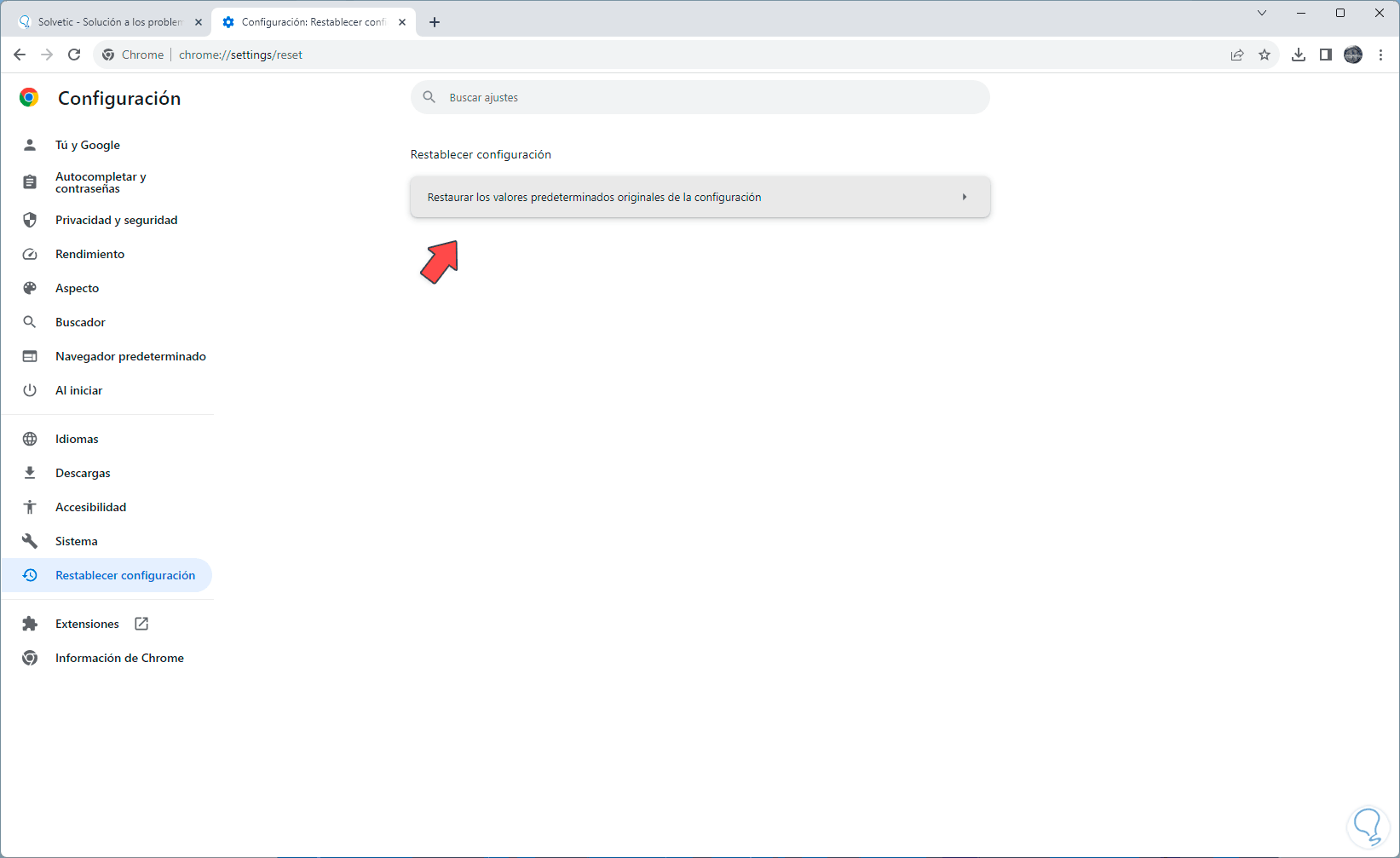Maximize the Chrome window
The height and width of the screenshot is (858, 1400).
[1340, 13]
